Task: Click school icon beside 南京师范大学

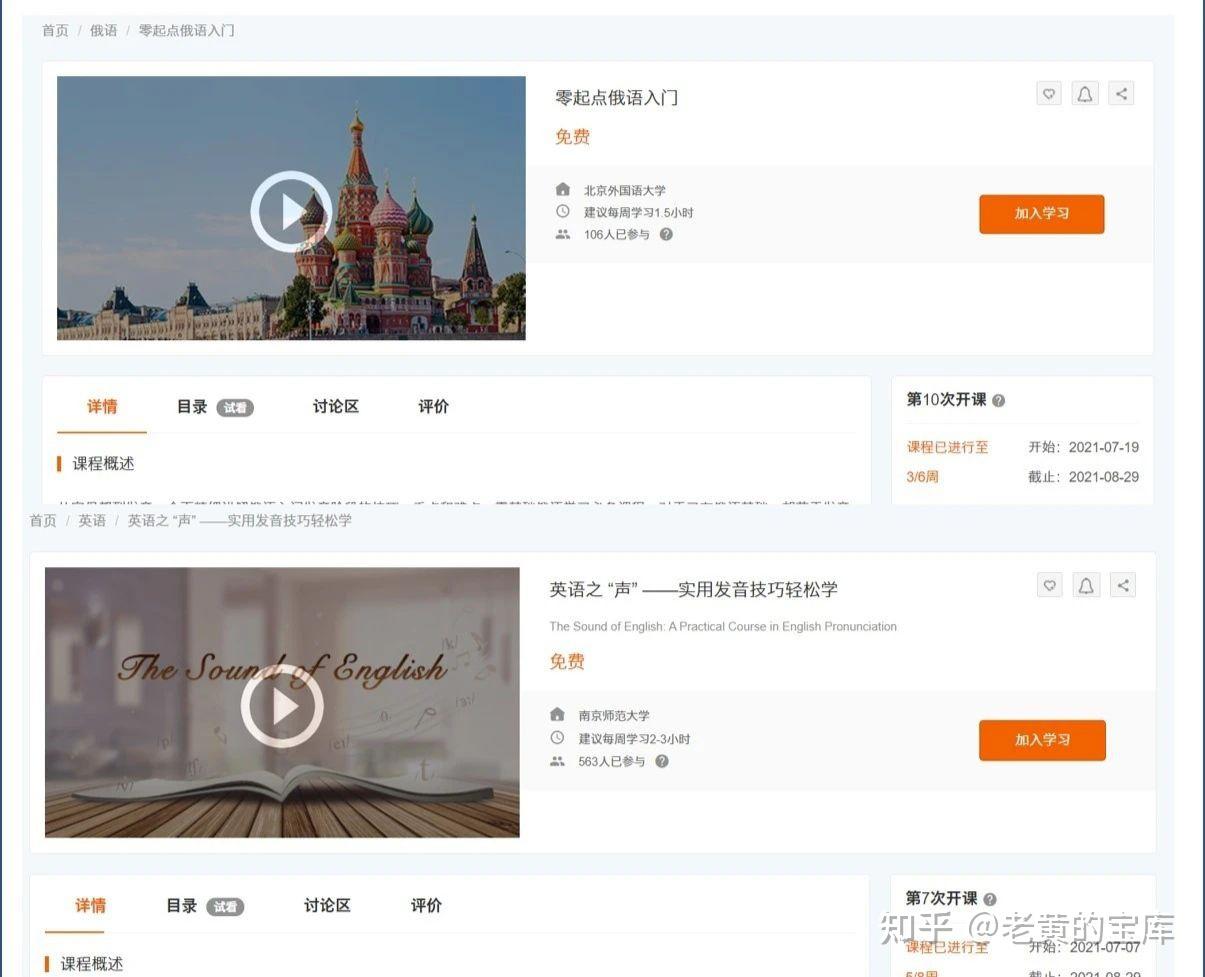Action: click(x=557, y=715)
